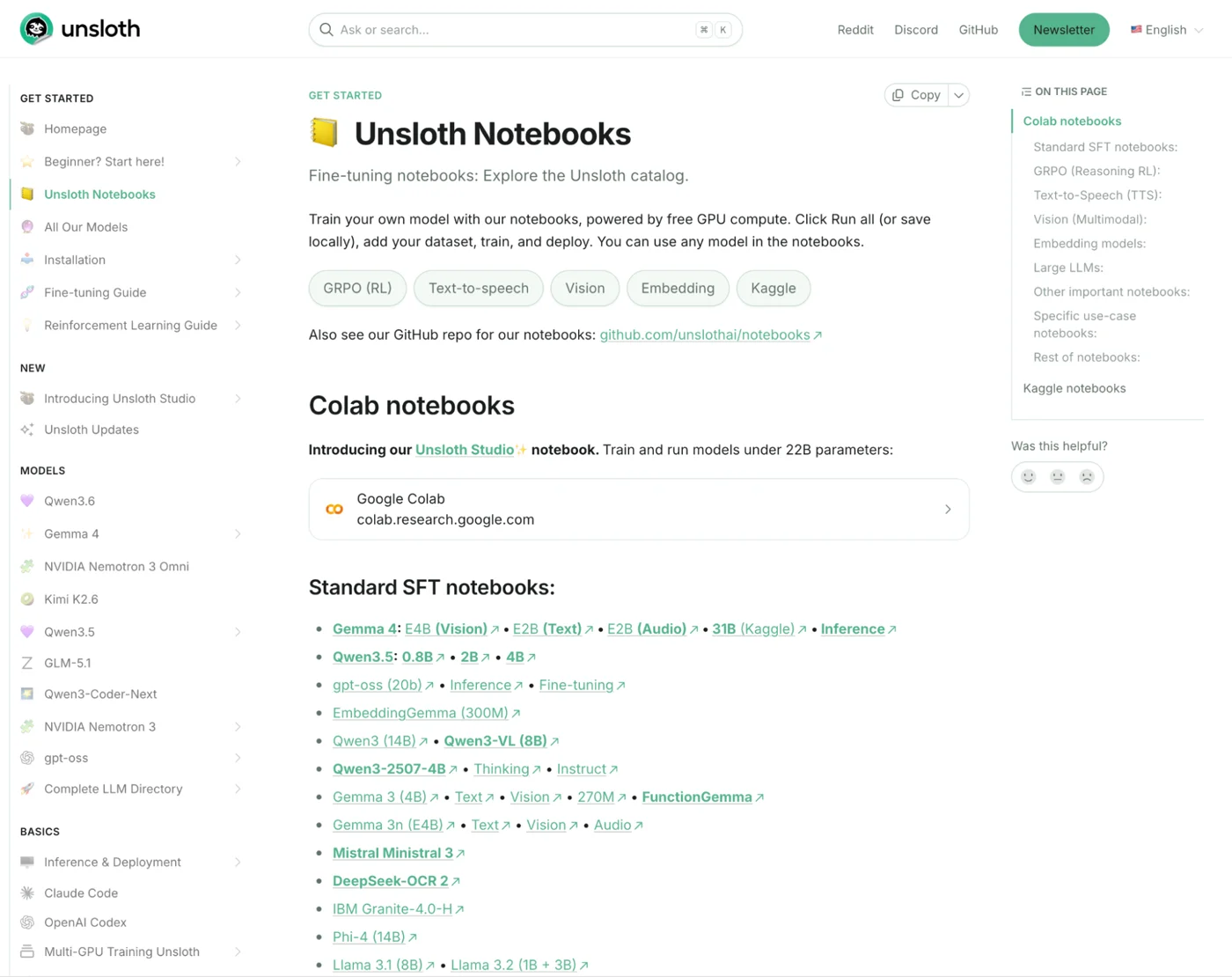Viewport: 1232px width, 977px height.
Task: Expand the Beginner? Start here! section
Action: (238, 161)
